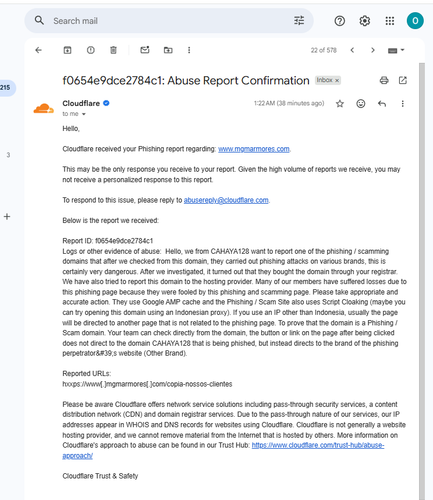Click the verified sender badge

106,103
